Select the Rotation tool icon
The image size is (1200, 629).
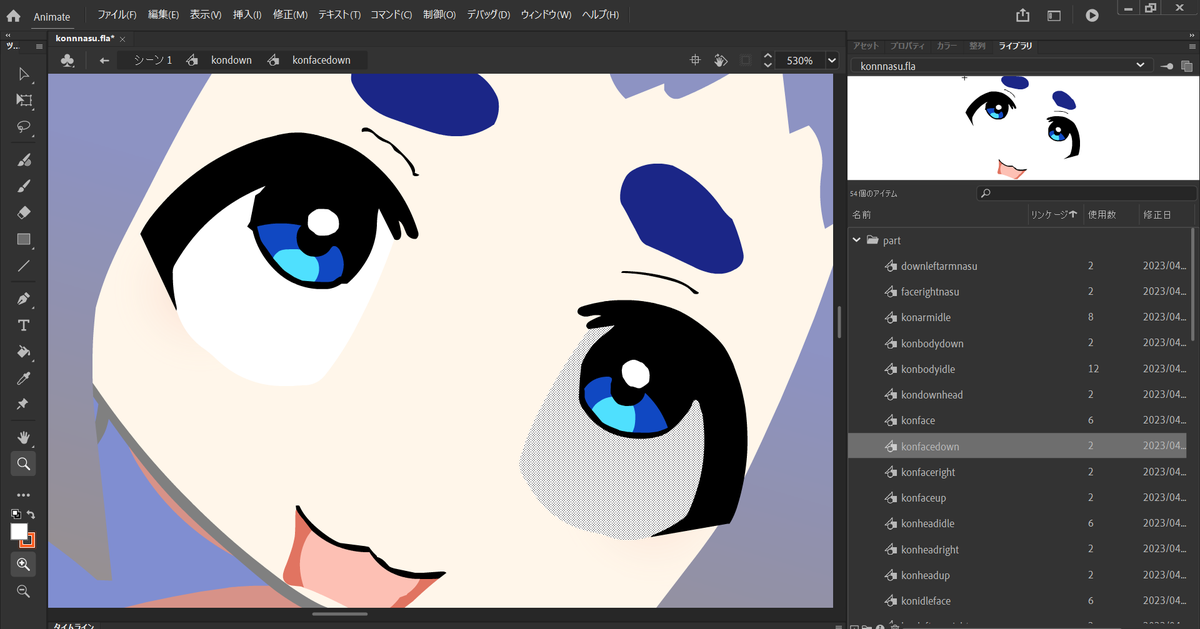click(720, 60)
